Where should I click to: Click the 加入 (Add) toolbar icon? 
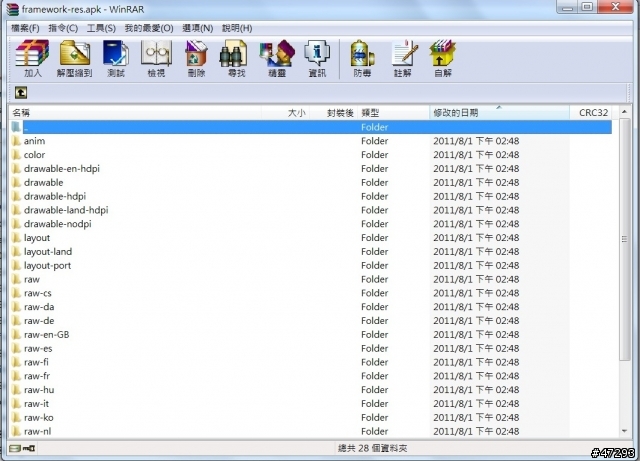pyautogui.click(x=32, y=58)
